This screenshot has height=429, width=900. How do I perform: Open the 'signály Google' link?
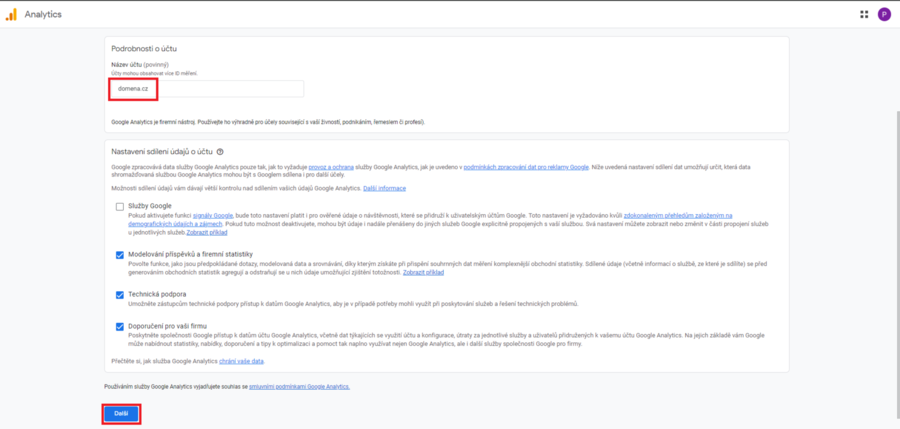point(214,215)
